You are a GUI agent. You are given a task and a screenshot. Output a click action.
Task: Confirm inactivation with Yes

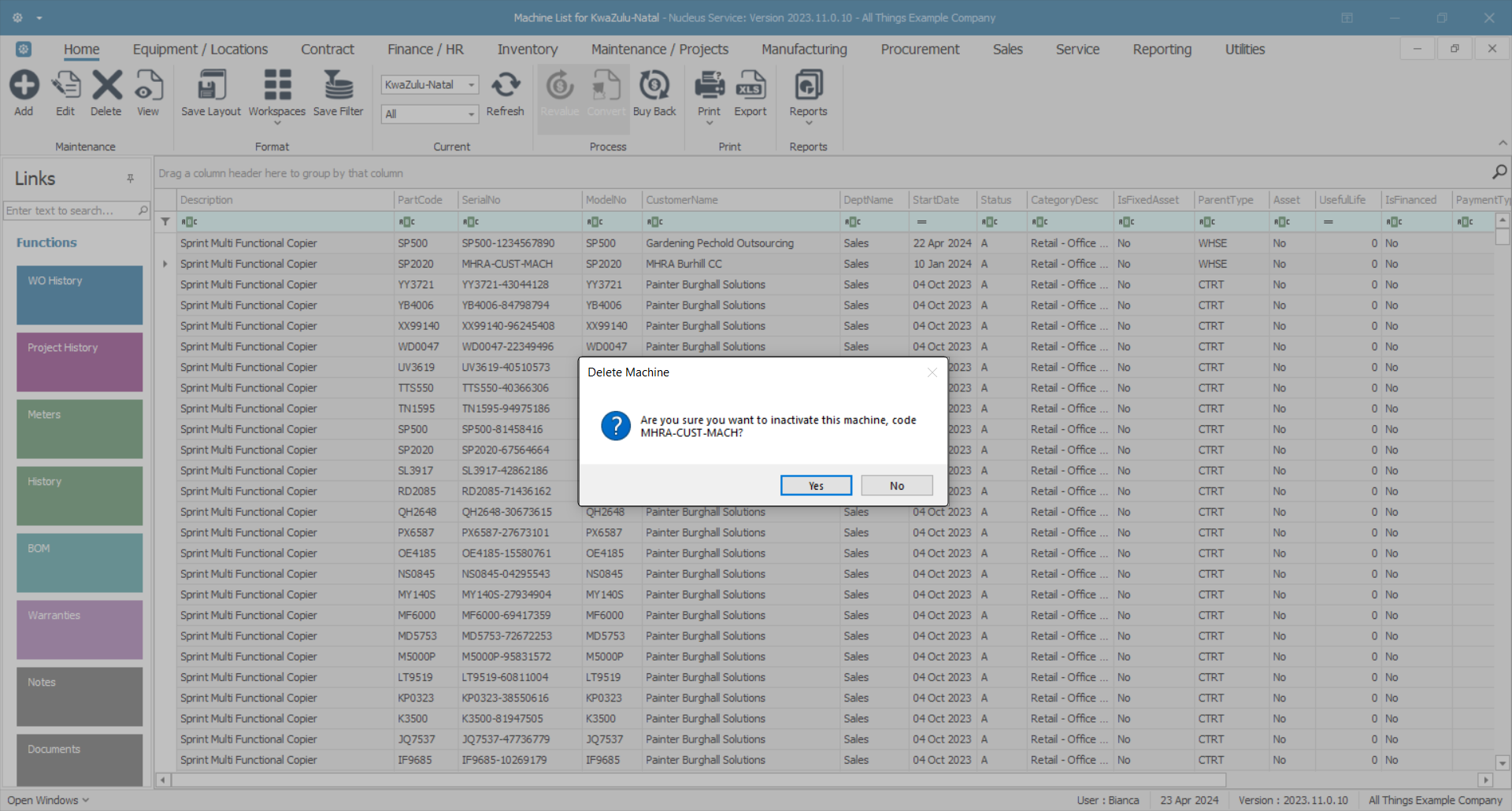tap(816, 486)
